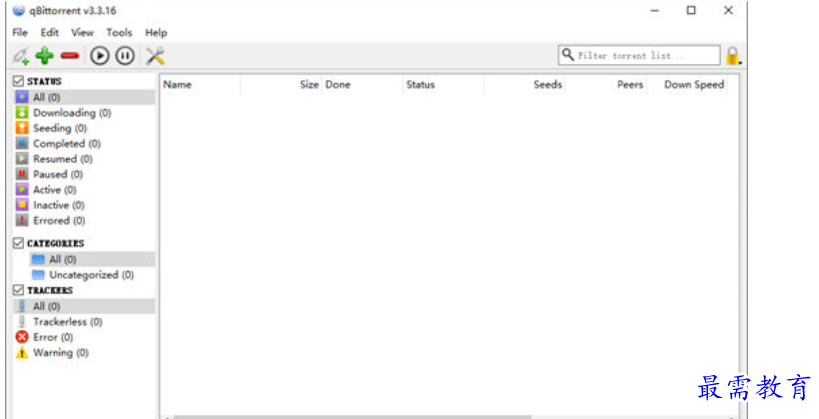The width and height of the screenshot is (819, 419).
Task: Sort by the Peers column header
Action: 606,85
